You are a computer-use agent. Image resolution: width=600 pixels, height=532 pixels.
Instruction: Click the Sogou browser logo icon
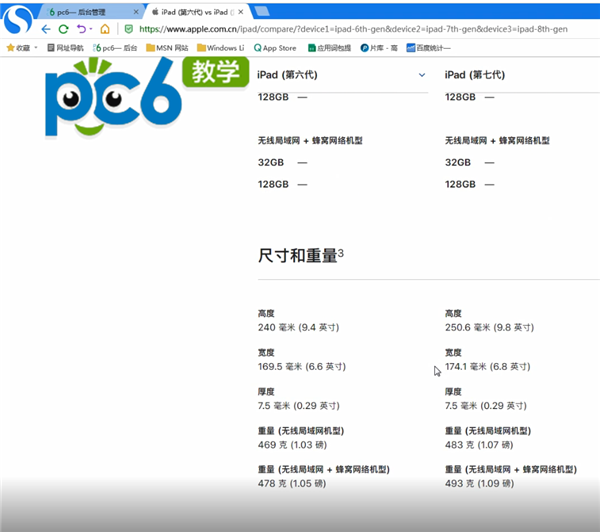tap(17, 20)
